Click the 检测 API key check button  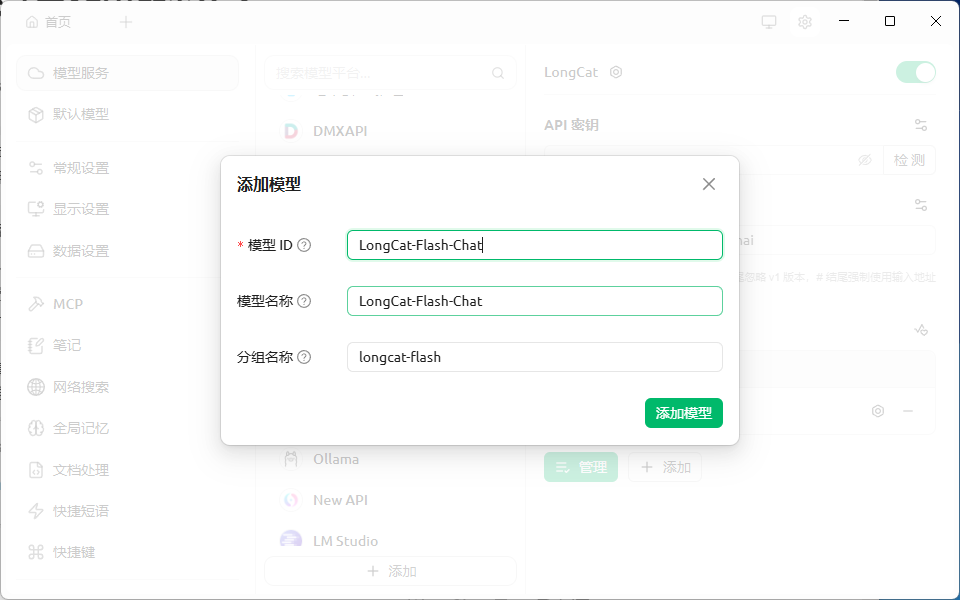[x=909, y=160]
